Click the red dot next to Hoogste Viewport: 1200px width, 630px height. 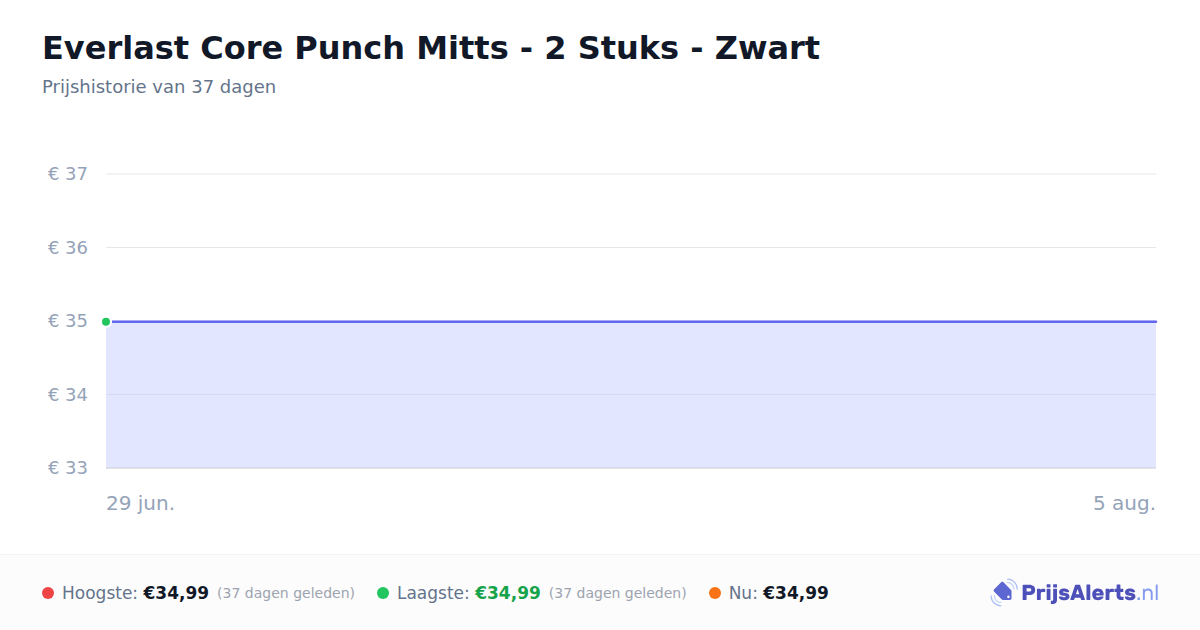(x=48, y=593)
